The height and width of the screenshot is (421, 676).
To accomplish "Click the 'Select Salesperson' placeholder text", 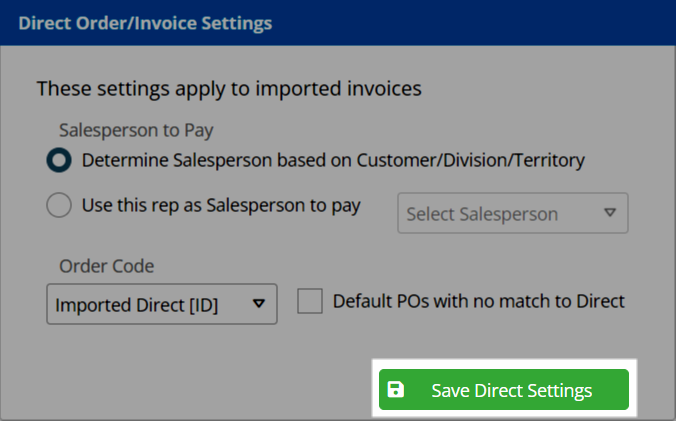I will point(482,214).
